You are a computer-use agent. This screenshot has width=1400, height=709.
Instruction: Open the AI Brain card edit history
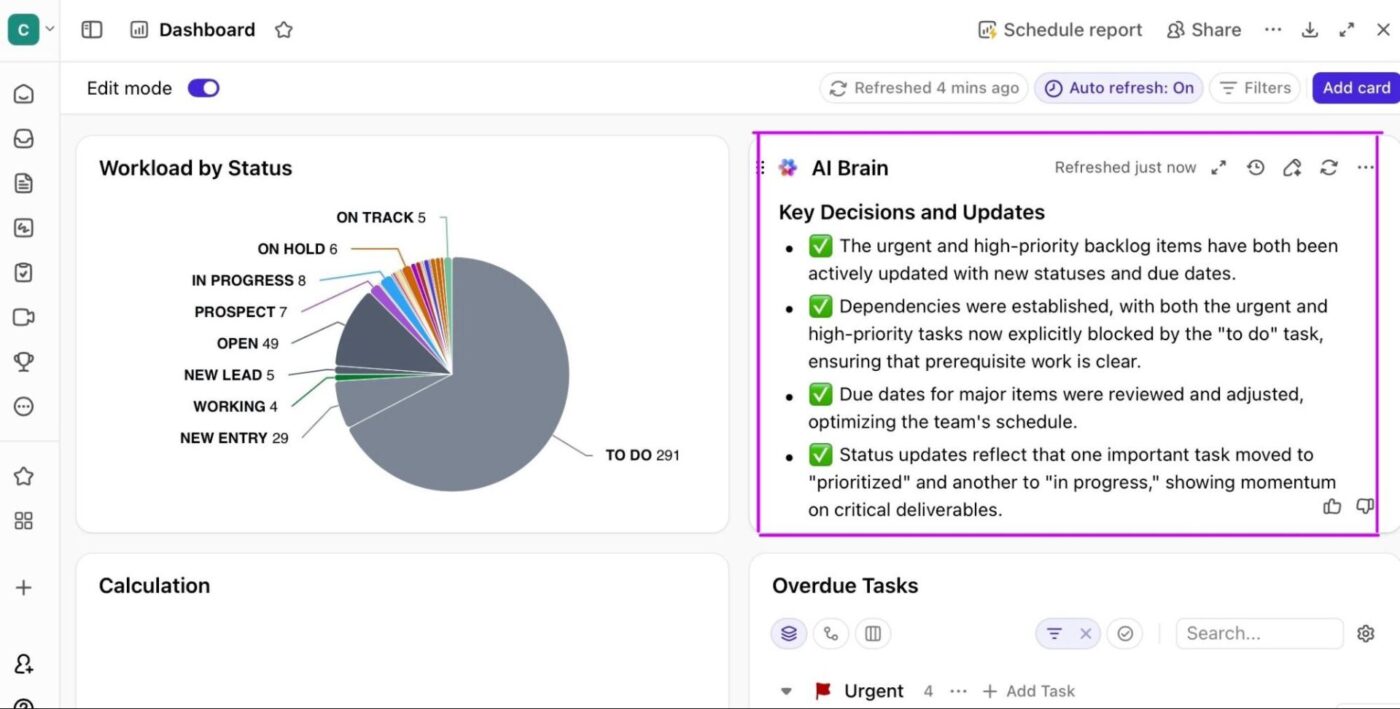tap(1256, 167)
